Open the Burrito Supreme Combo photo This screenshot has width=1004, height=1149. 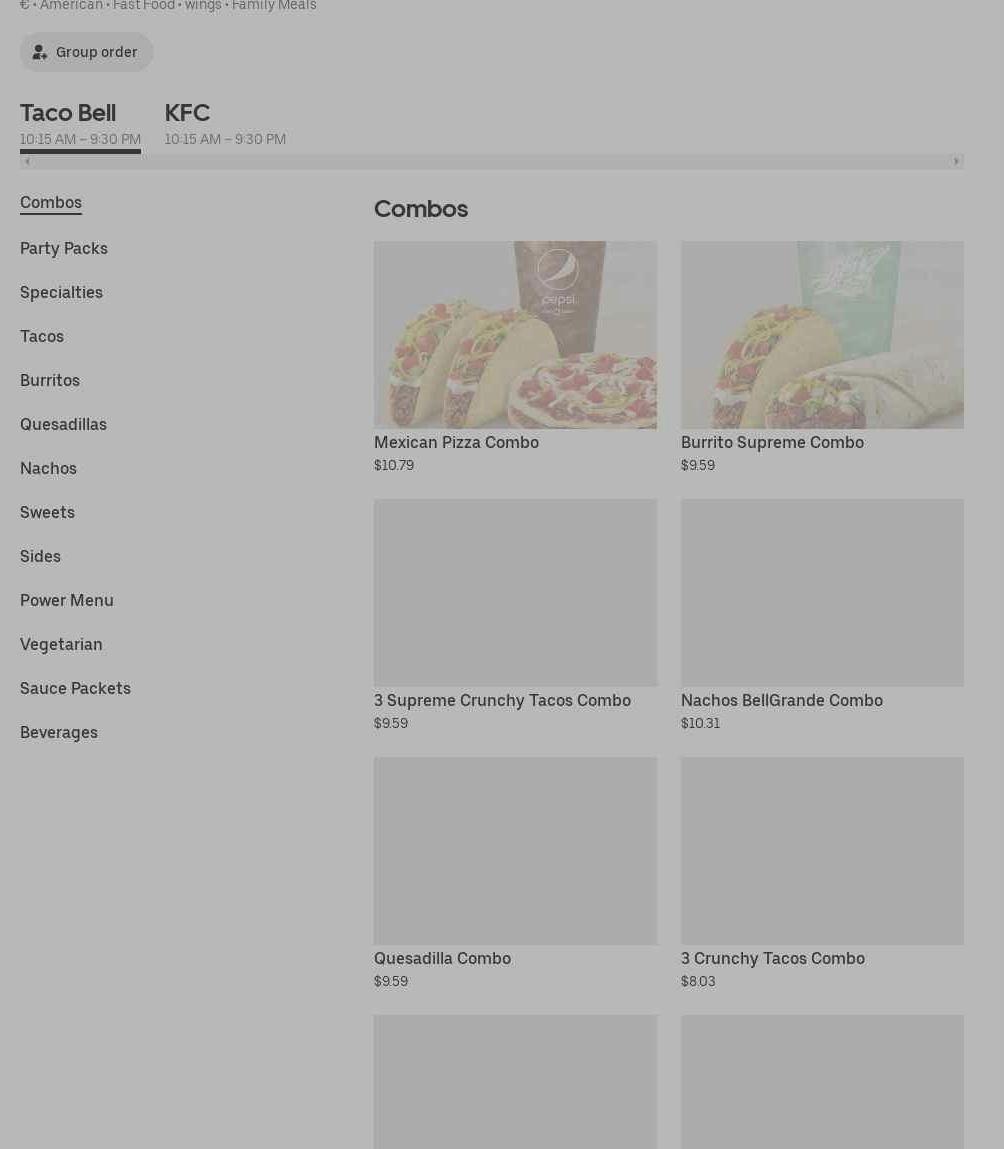click(822, 334)
